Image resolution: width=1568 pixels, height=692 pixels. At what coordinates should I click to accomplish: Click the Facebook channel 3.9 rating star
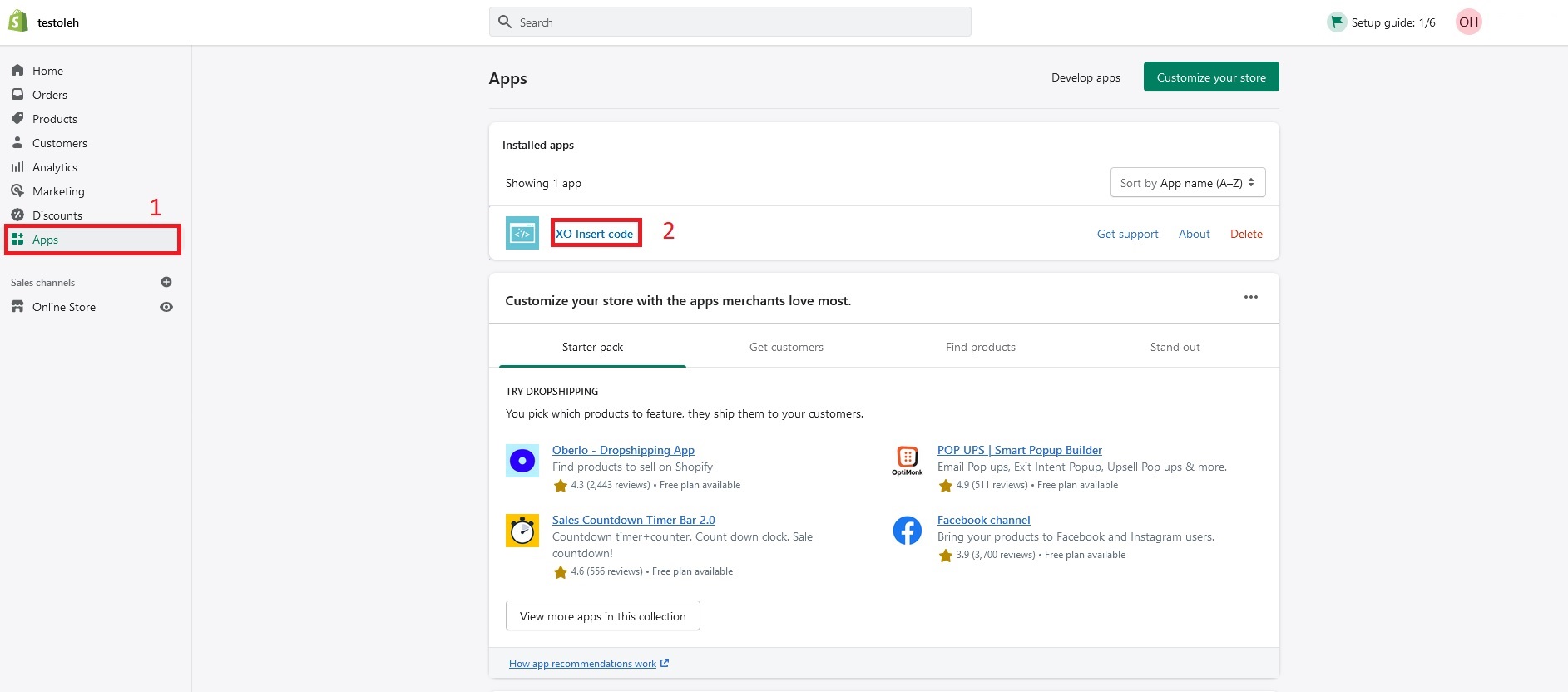tap(946, 556)
